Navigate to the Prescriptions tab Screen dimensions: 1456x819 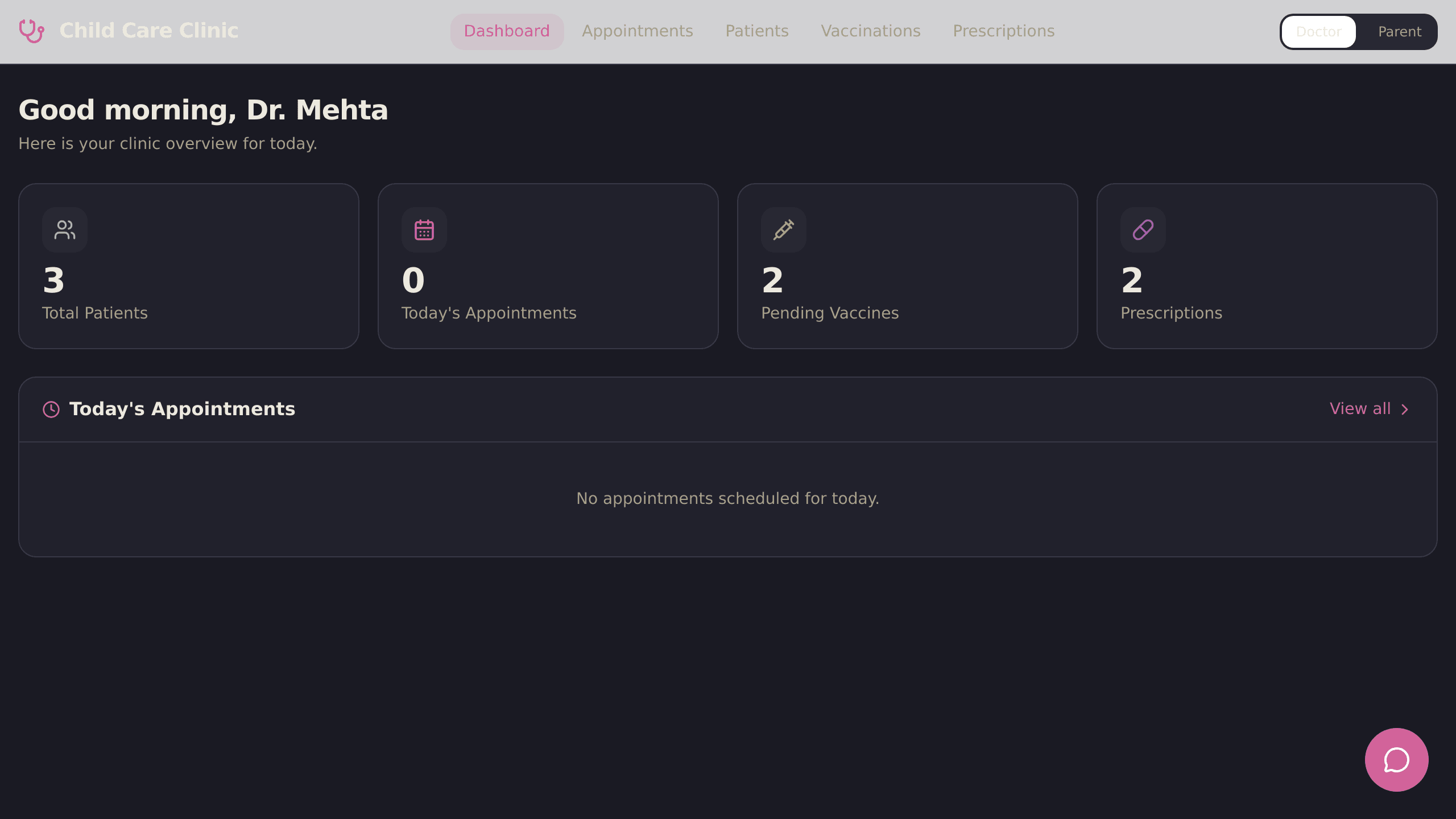[1003, 31]
